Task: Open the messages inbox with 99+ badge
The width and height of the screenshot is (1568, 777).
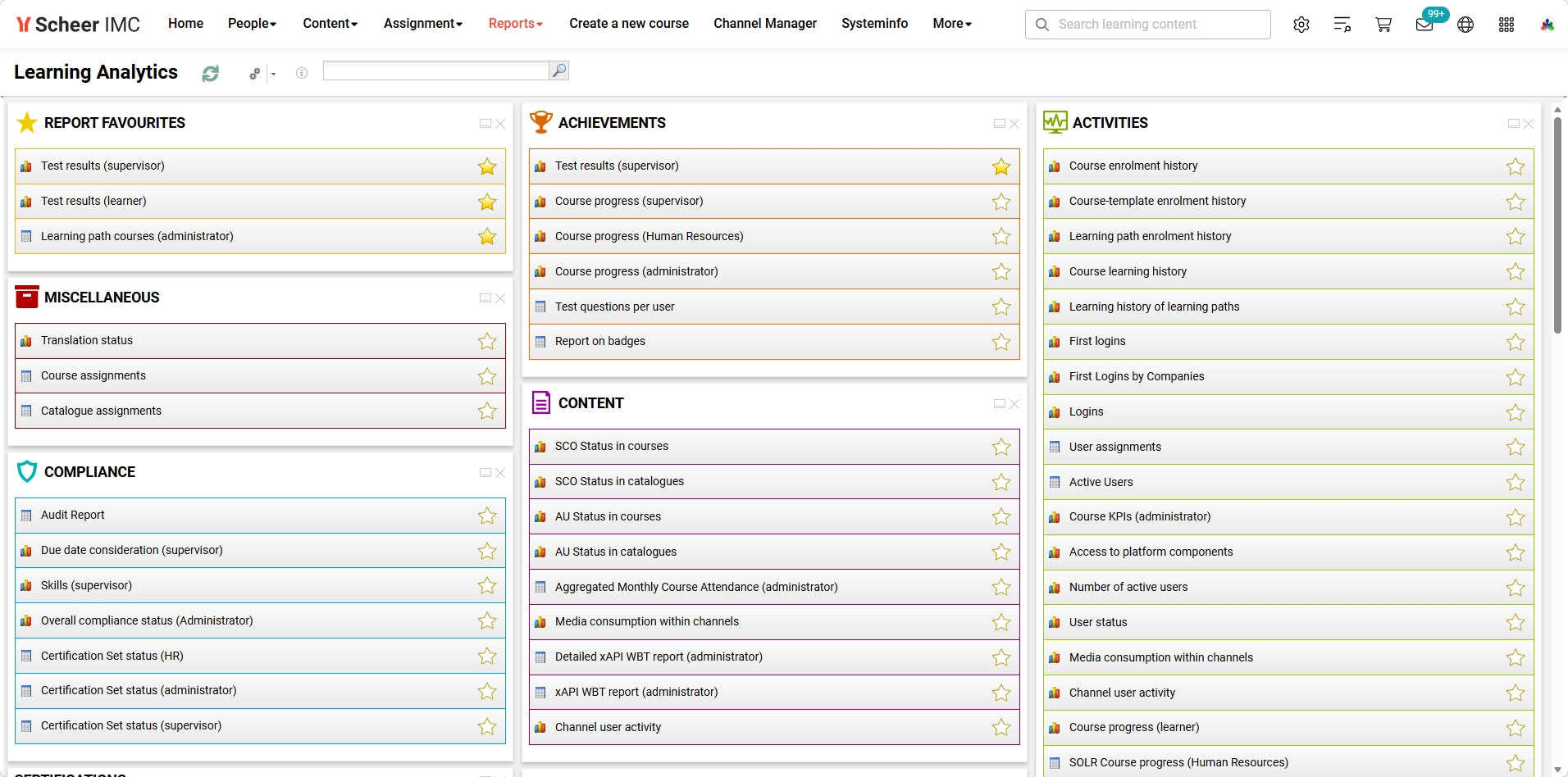Action: [1425, 25]
